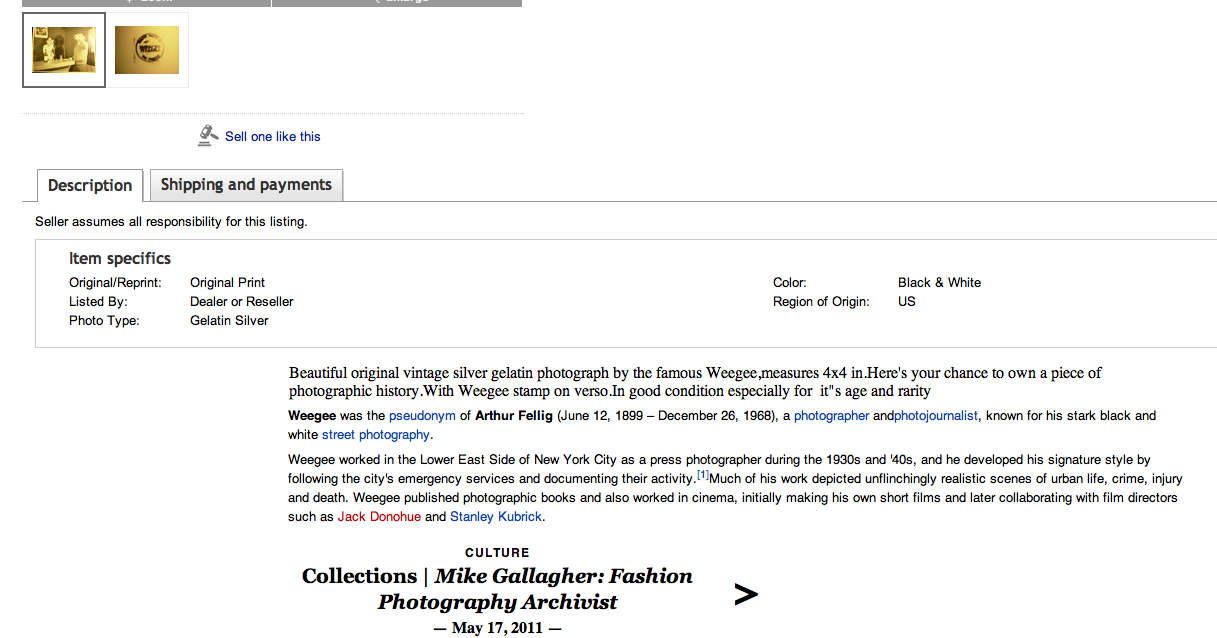1217x638 pixels.
Task: Click the footnote reference [1]
Action: [702, 475]
